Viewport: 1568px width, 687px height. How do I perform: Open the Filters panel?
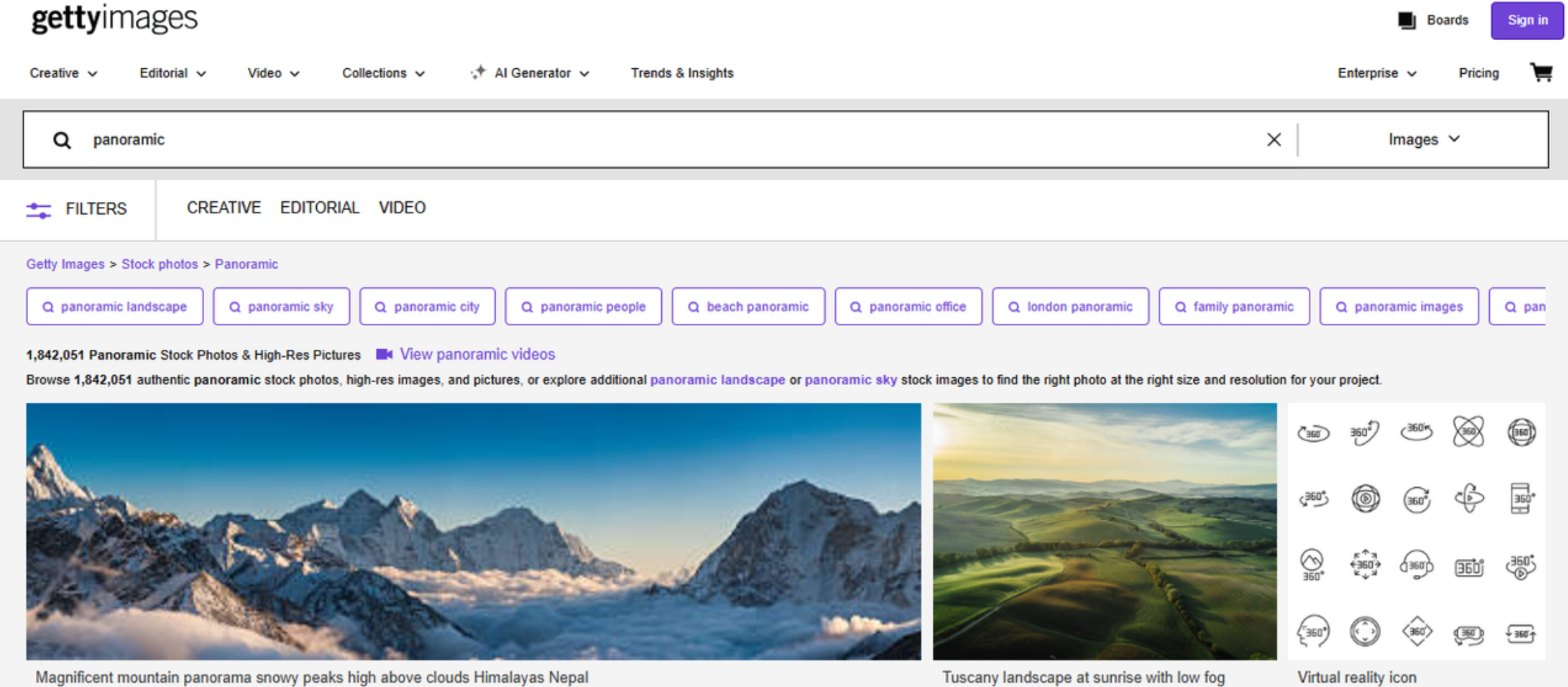(77, 209)
